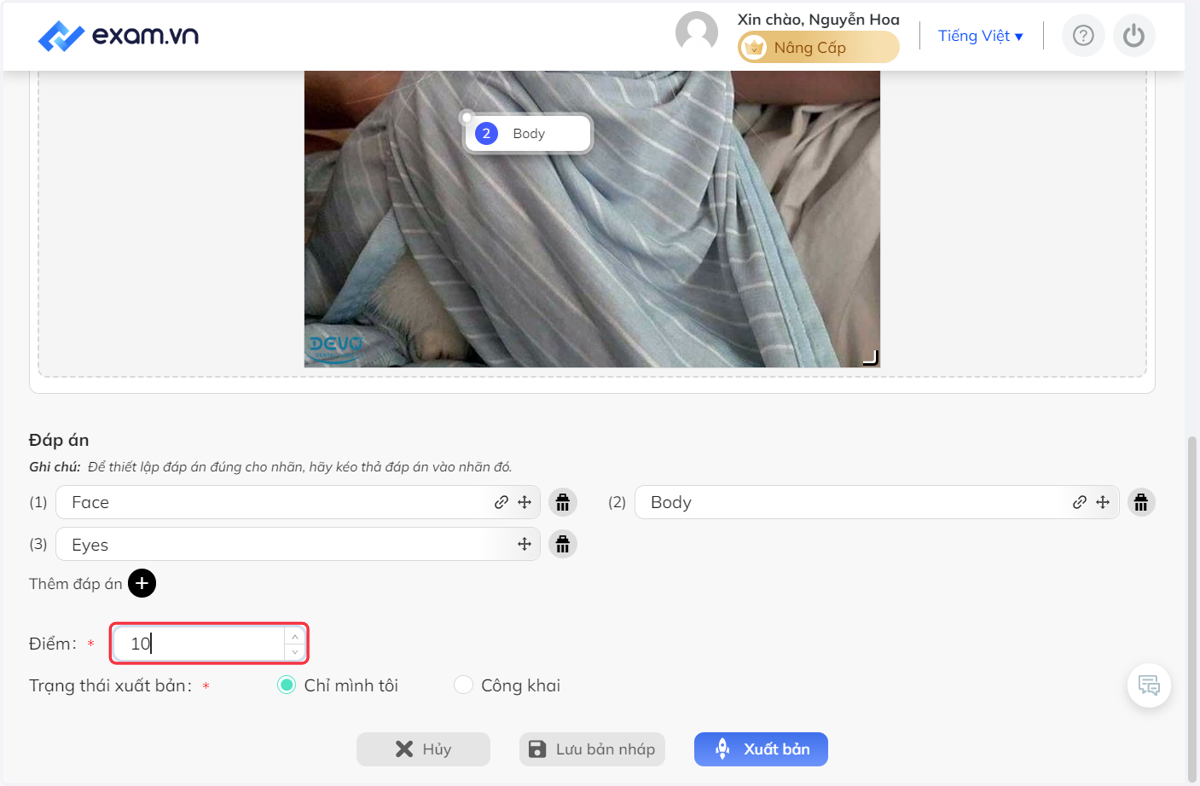The width and height of the screenshot is (1200, 786).
Task: Click the power logout icon
Action: [1133, 36]
